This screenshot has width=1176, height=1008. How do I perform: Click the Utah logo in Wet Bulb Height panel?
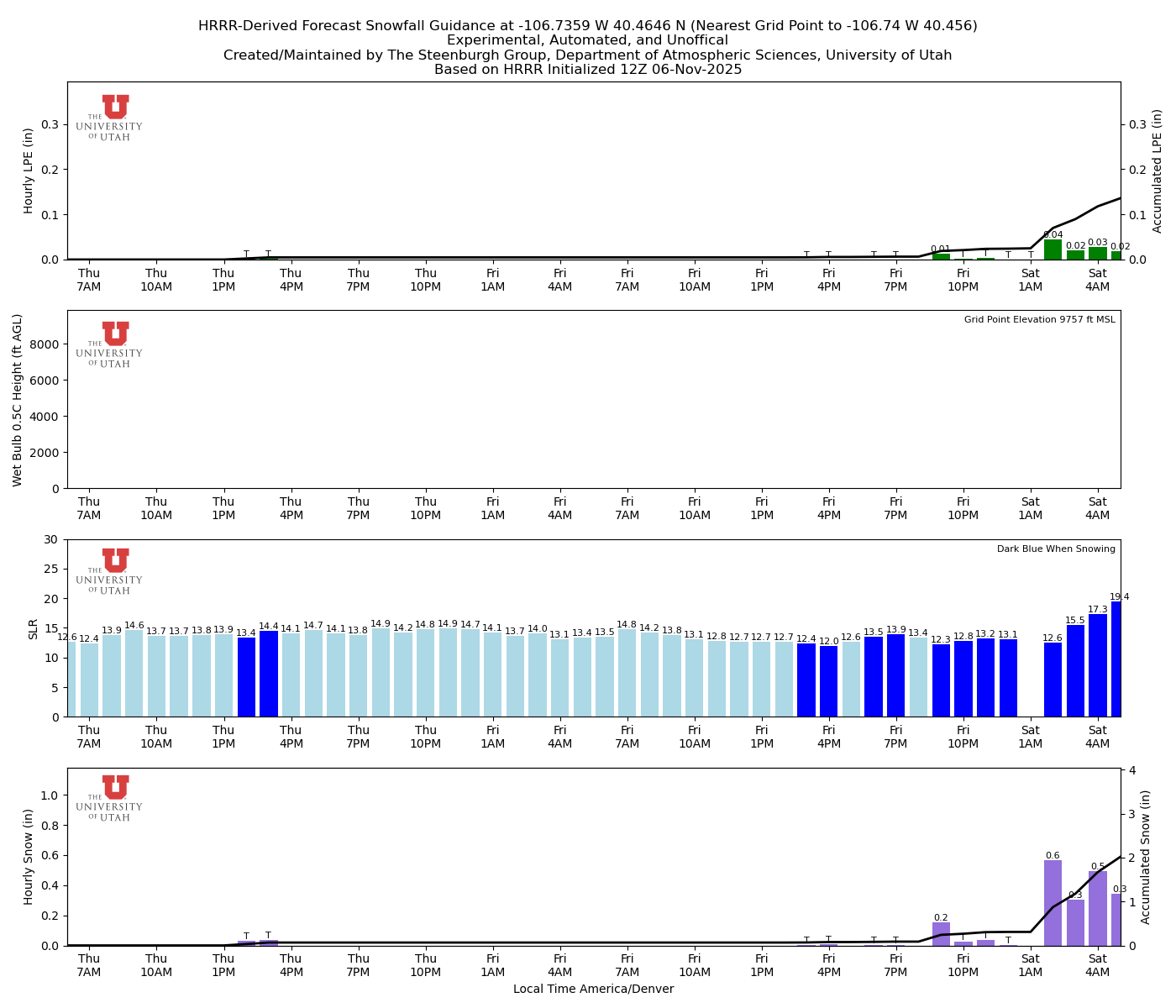pyautogui.click(x=109, y=345)
